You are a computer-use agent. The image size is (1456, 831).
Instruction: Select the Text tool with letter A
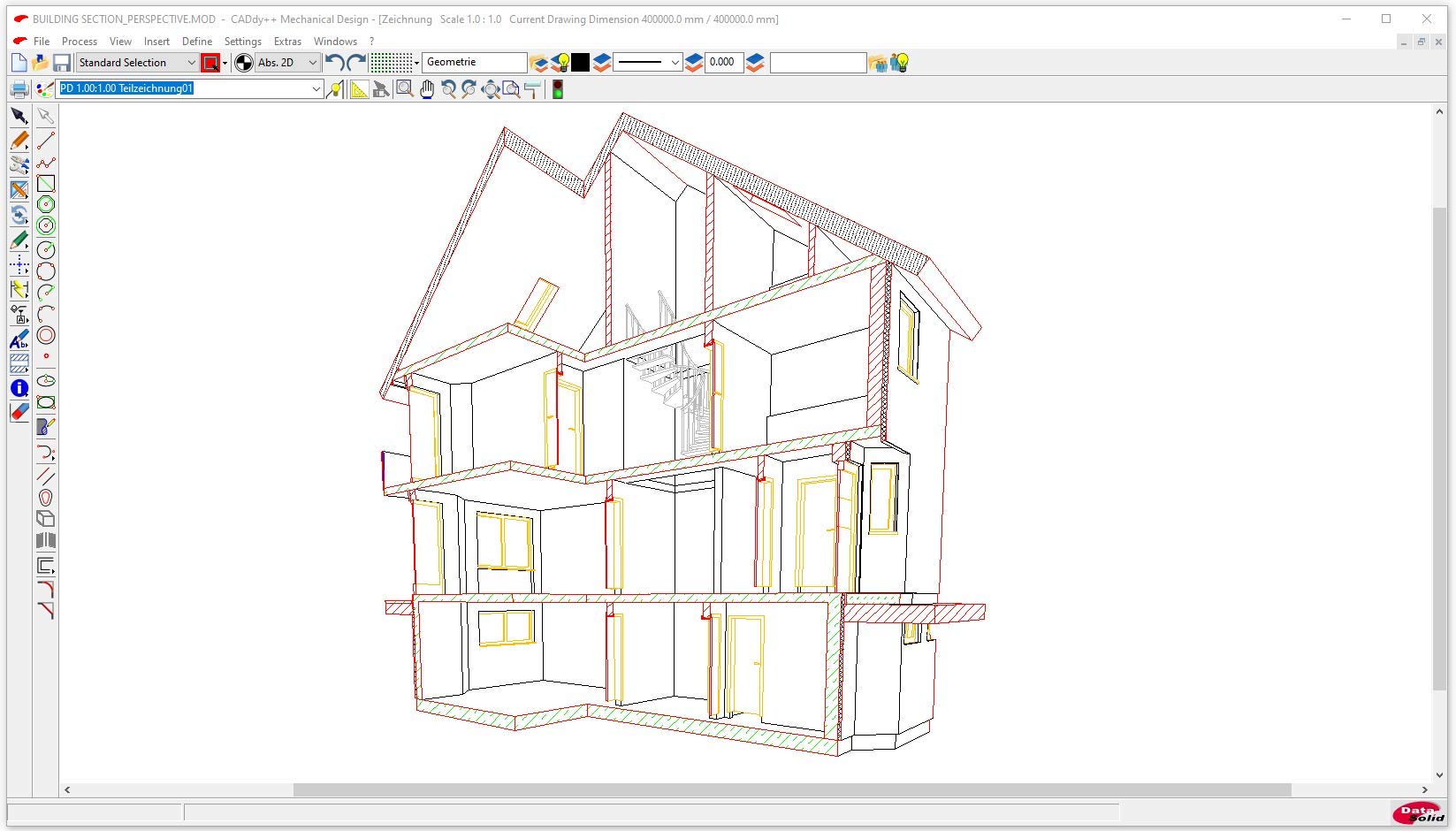tap(19, 340)
